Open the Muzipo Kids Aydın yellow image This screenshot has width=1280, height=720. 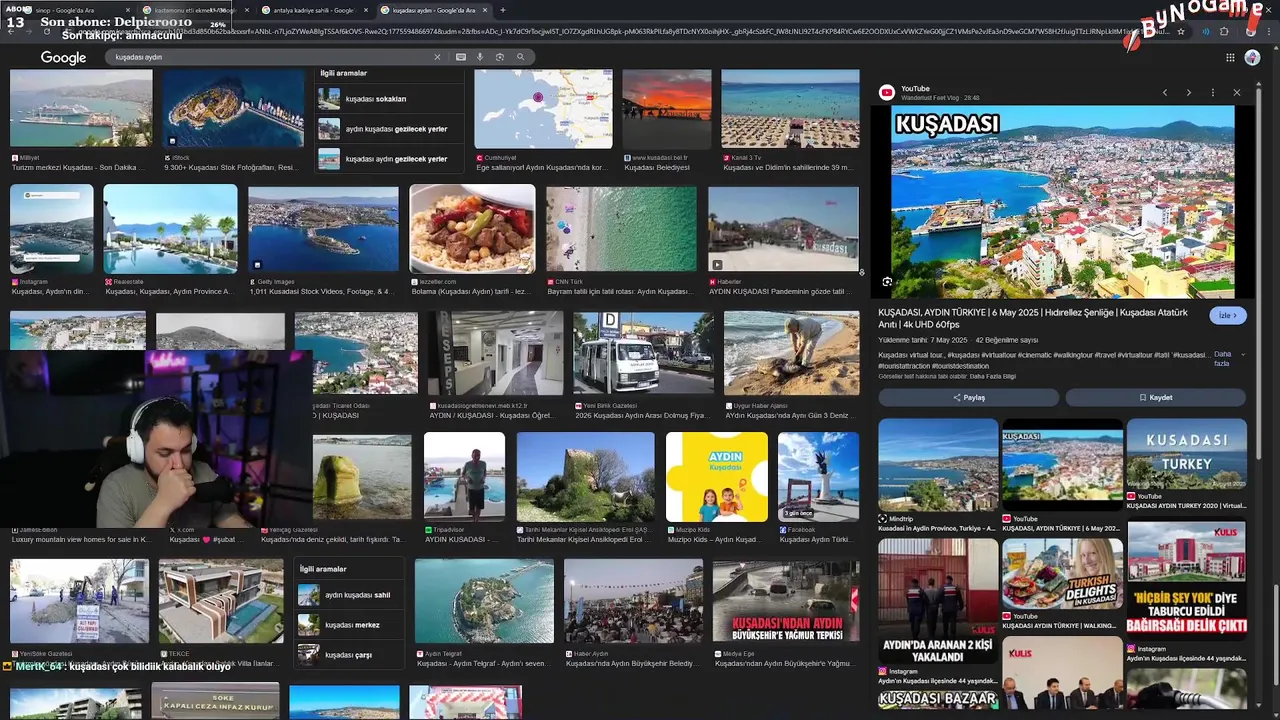(717, 476)
